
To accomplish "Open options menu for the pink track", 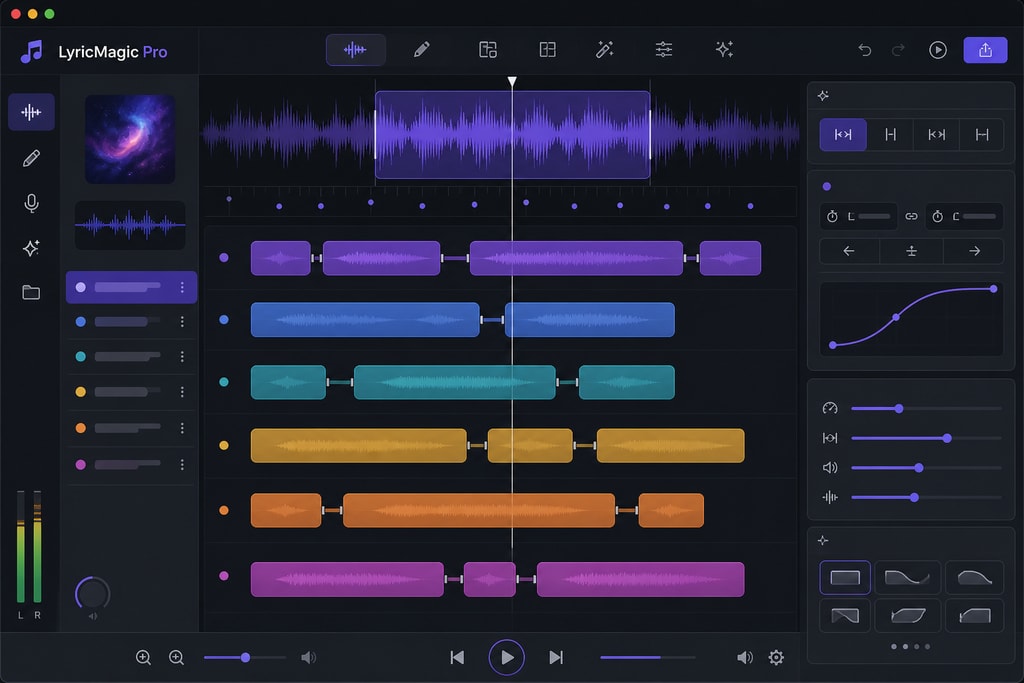I will [x=182, y=464].
